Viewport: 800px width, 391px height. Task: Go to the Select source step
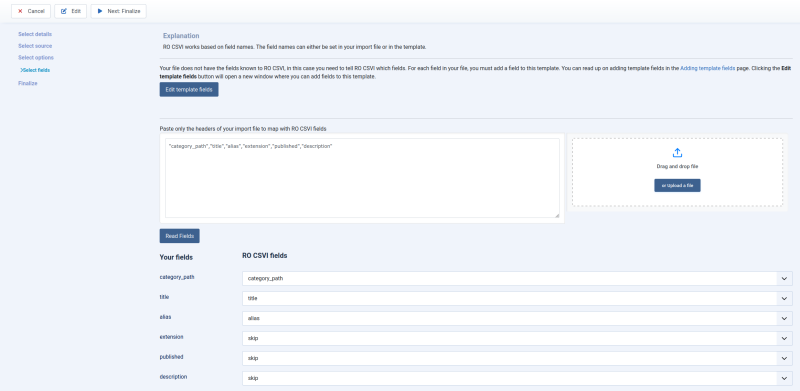point(35,46)
